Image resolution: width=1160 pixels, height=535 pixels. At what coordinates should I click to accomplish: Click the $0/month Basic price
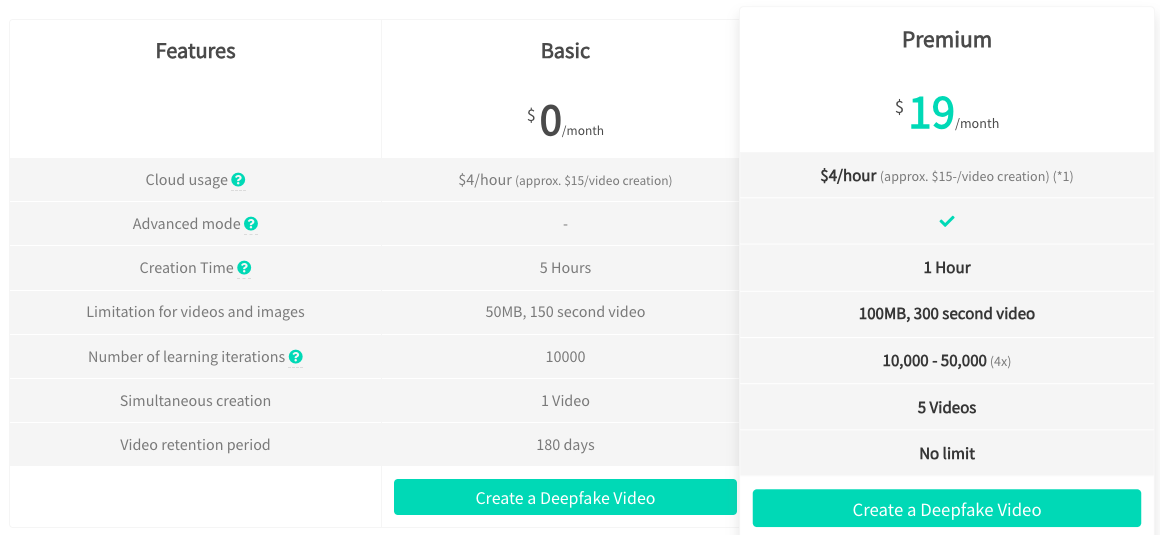click(565, 121)
